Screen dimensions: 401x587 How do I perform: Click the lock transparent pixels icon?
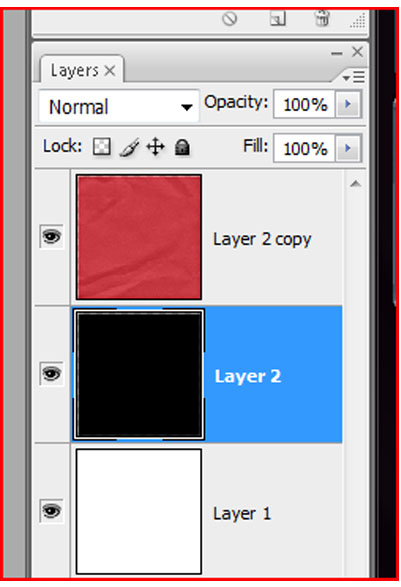[102, 146]
